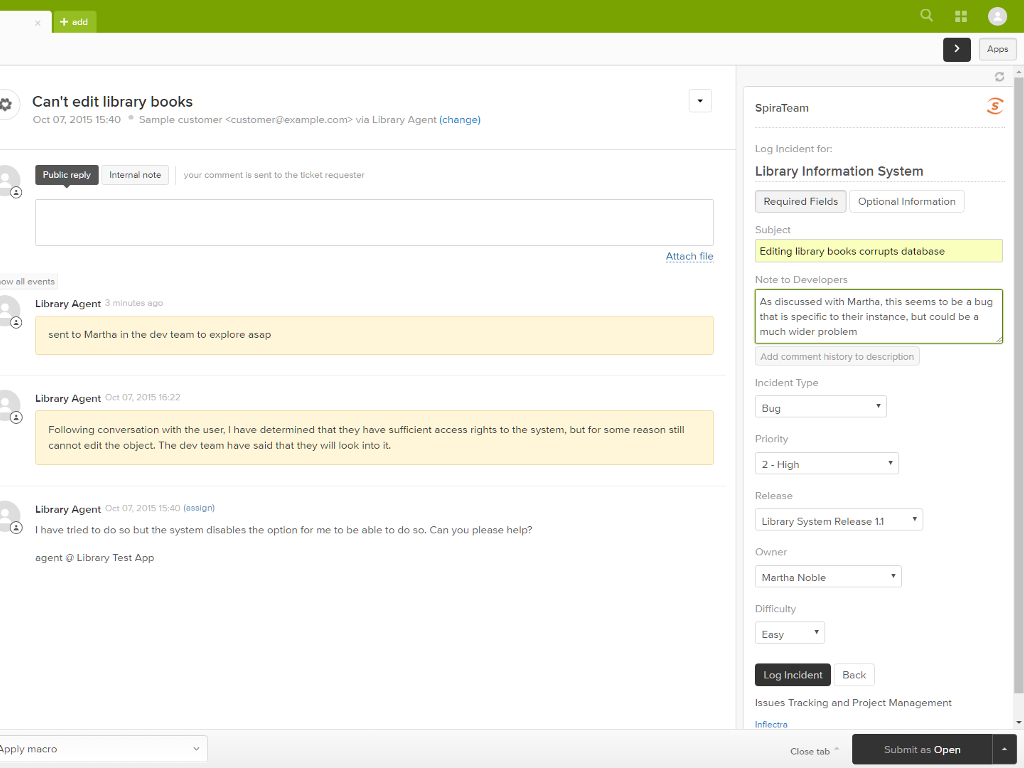Switch to Internal note mode
The width and height of the screenshot is (1024, 768).
coord(135,175)
